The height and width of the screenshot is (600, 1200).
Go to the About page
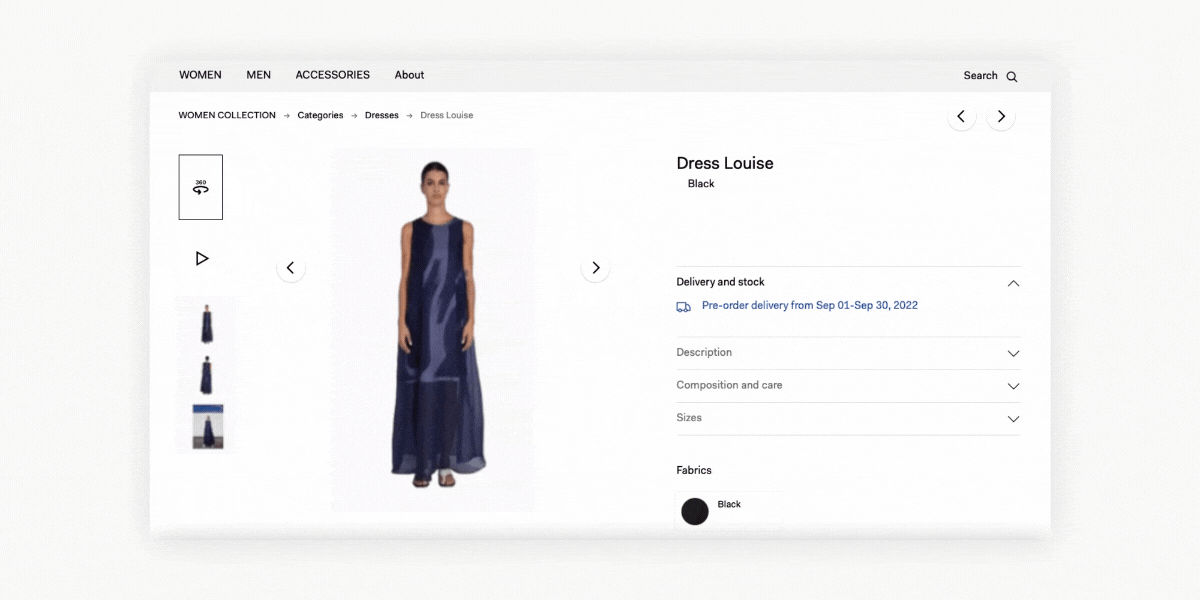point(409,75)
